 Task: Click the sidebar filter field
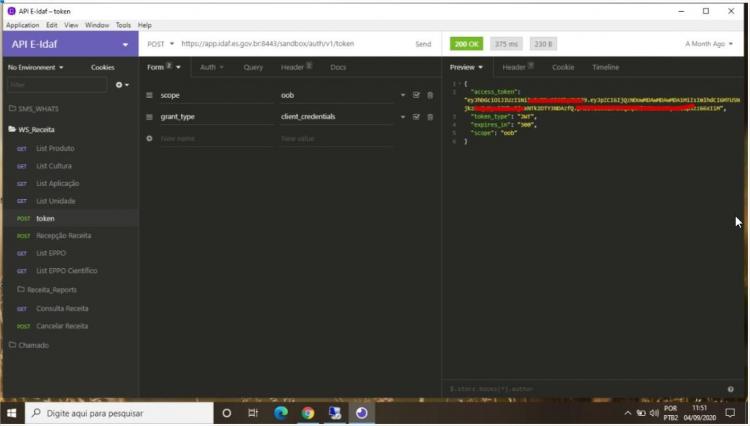(57, 85)
